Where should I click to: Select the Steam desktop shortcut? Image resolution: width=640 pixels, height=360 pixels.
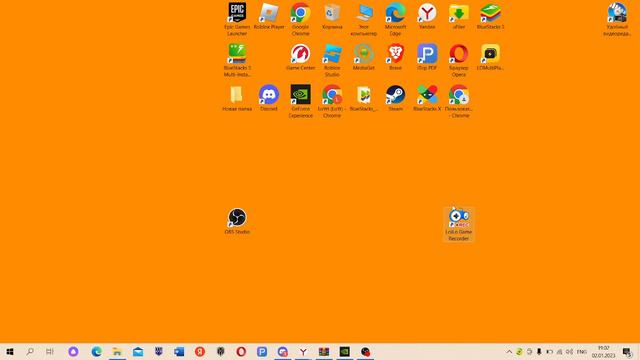point(396,98)
